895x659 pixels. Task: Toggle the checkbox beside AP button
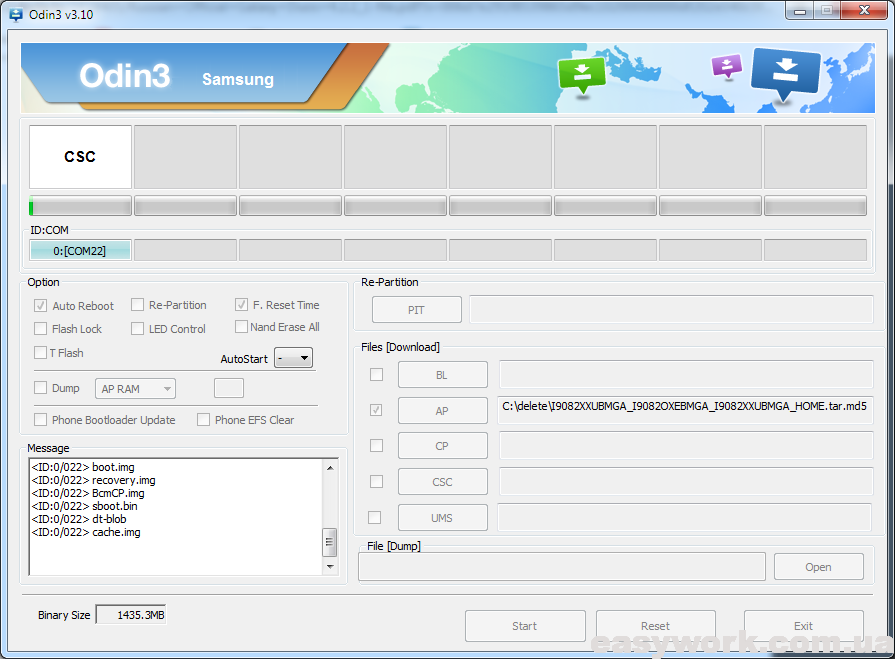pos(376,410)
